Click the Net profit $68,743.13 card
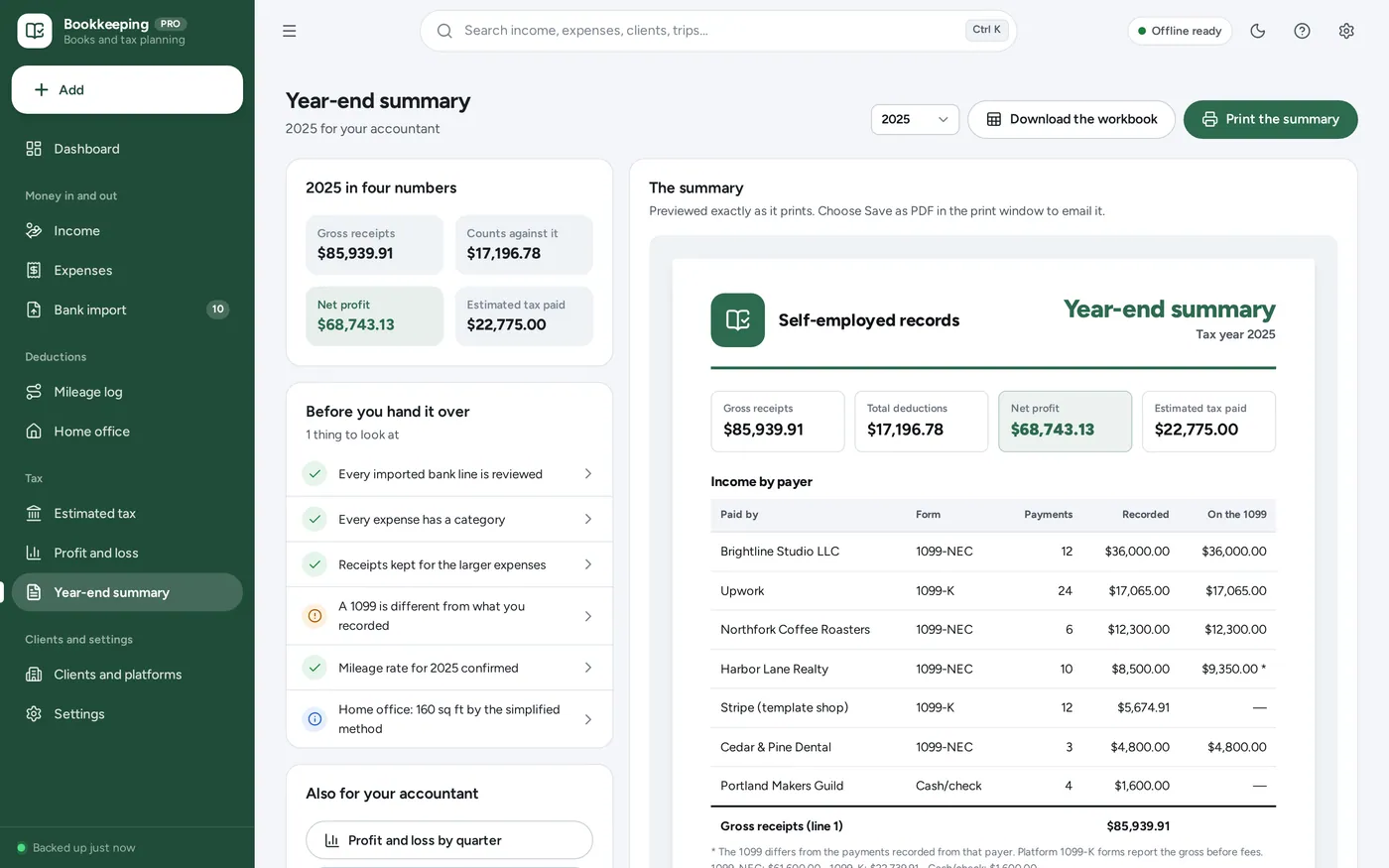This screenshot has width=1389, height=868. (x=375, y=316)
